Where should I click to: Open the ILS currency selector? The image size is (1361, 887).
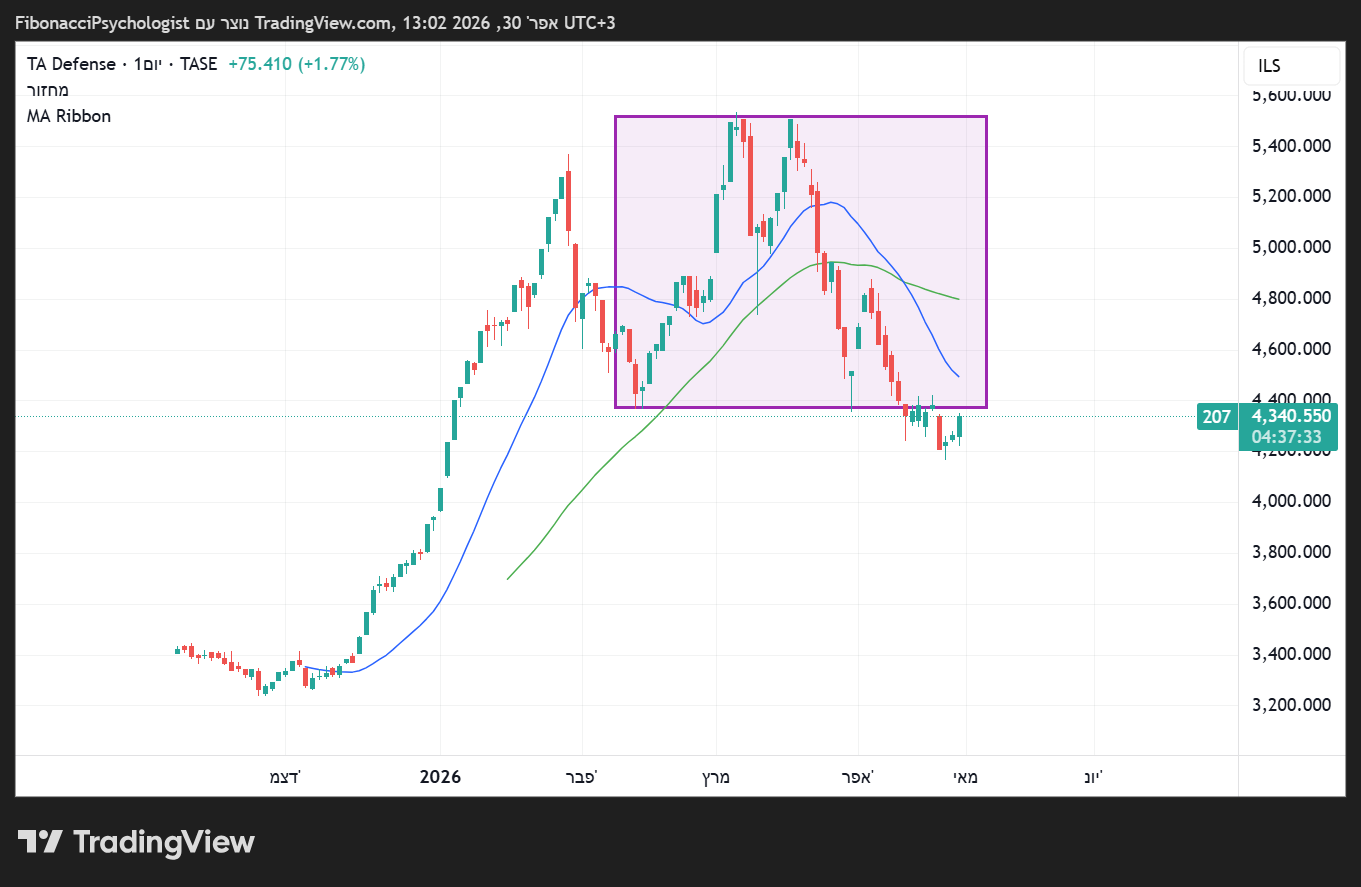[x=1291, y=66]
